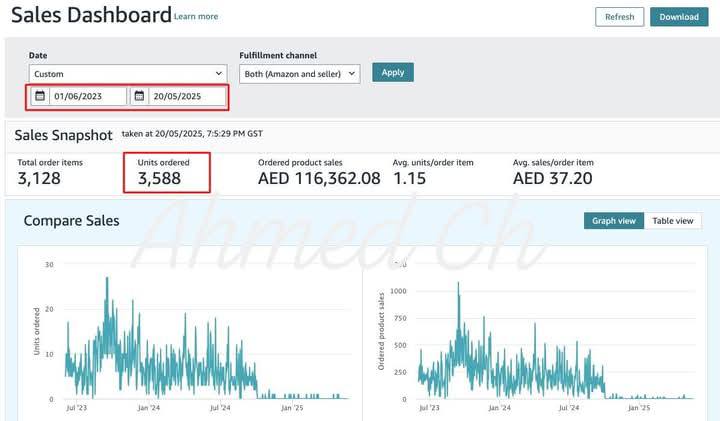This screenshot has width=720, height=421.
Task: Switch to Graph view
Action: click(614, 221)
